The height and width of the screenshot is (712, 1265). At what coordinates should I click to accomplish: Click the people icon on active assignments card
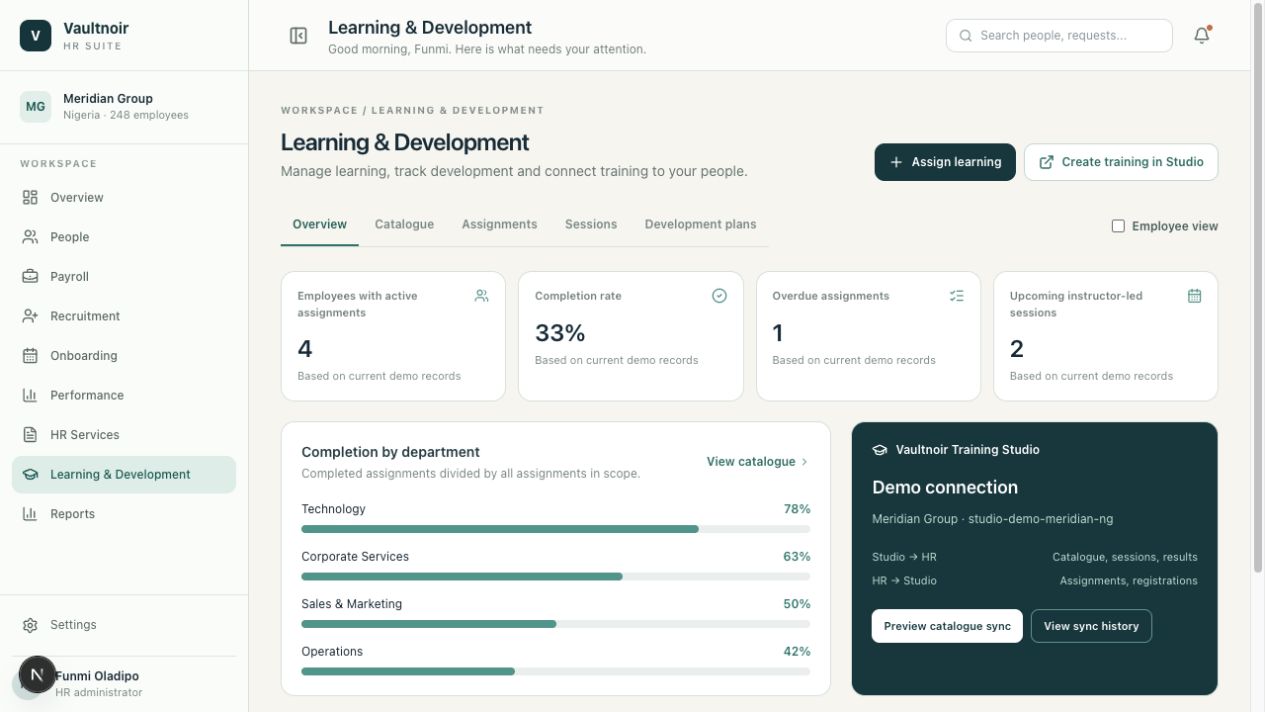point(482,296)
